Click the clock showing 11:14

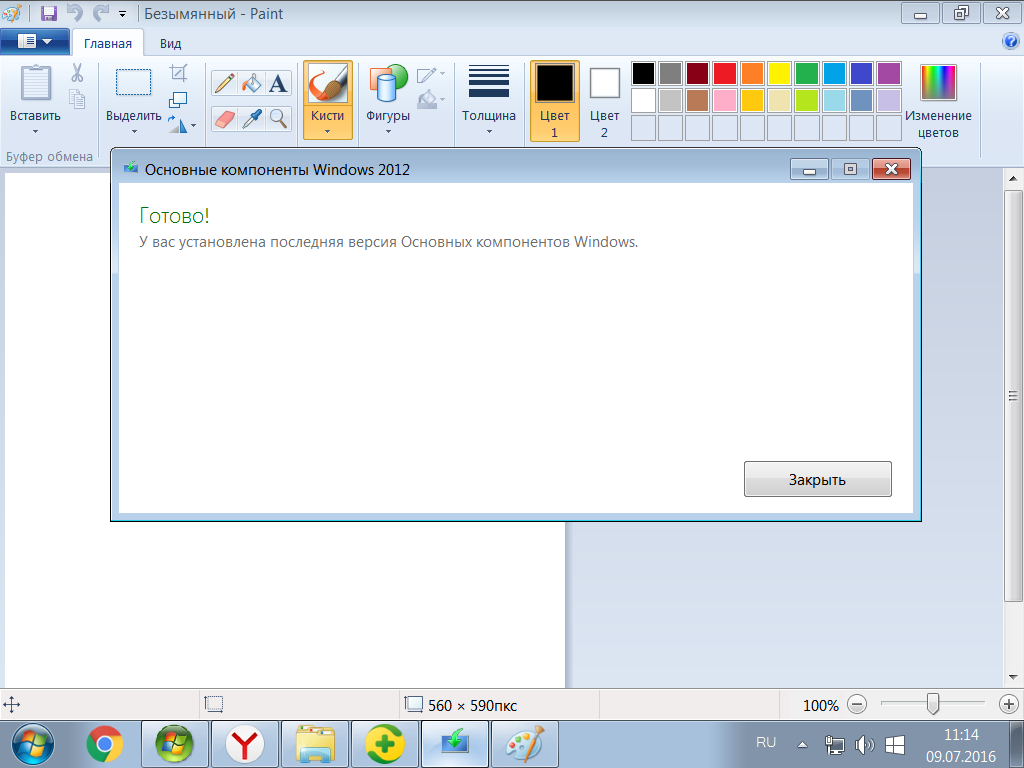pos(961,735)
